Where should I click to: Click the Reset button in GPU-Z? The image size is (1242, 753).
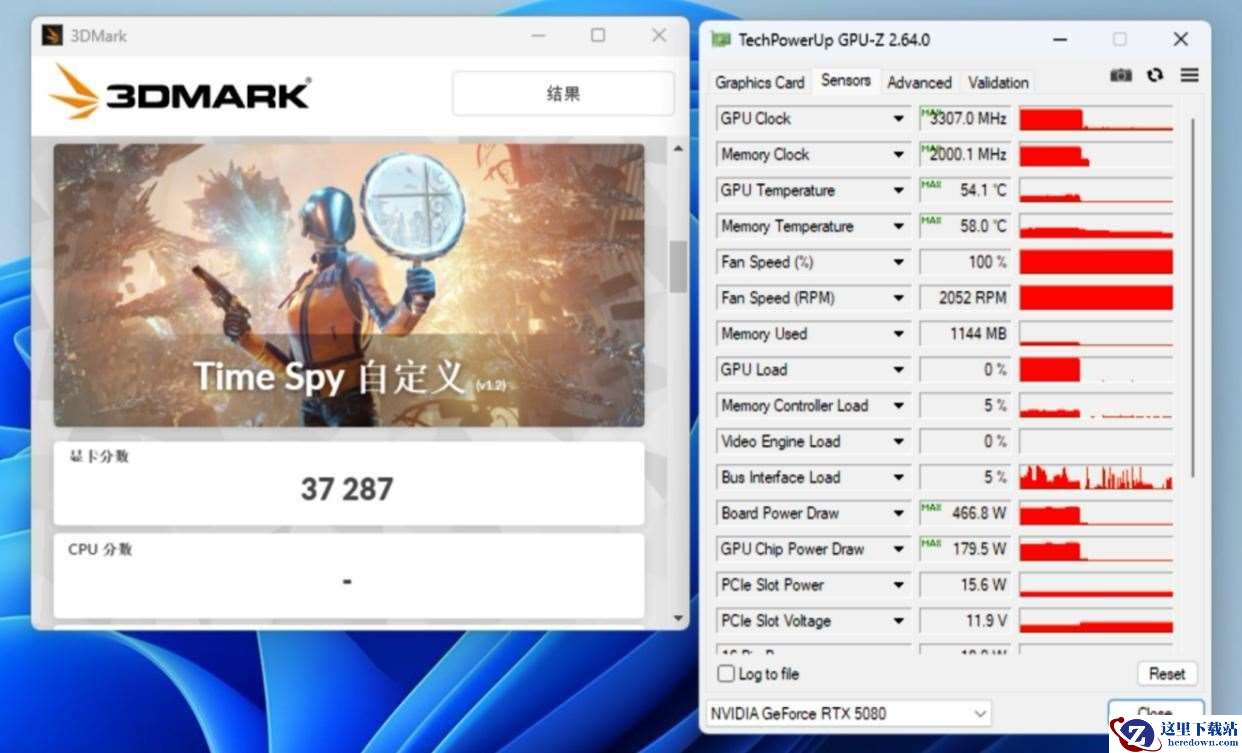coord(1166,674)
